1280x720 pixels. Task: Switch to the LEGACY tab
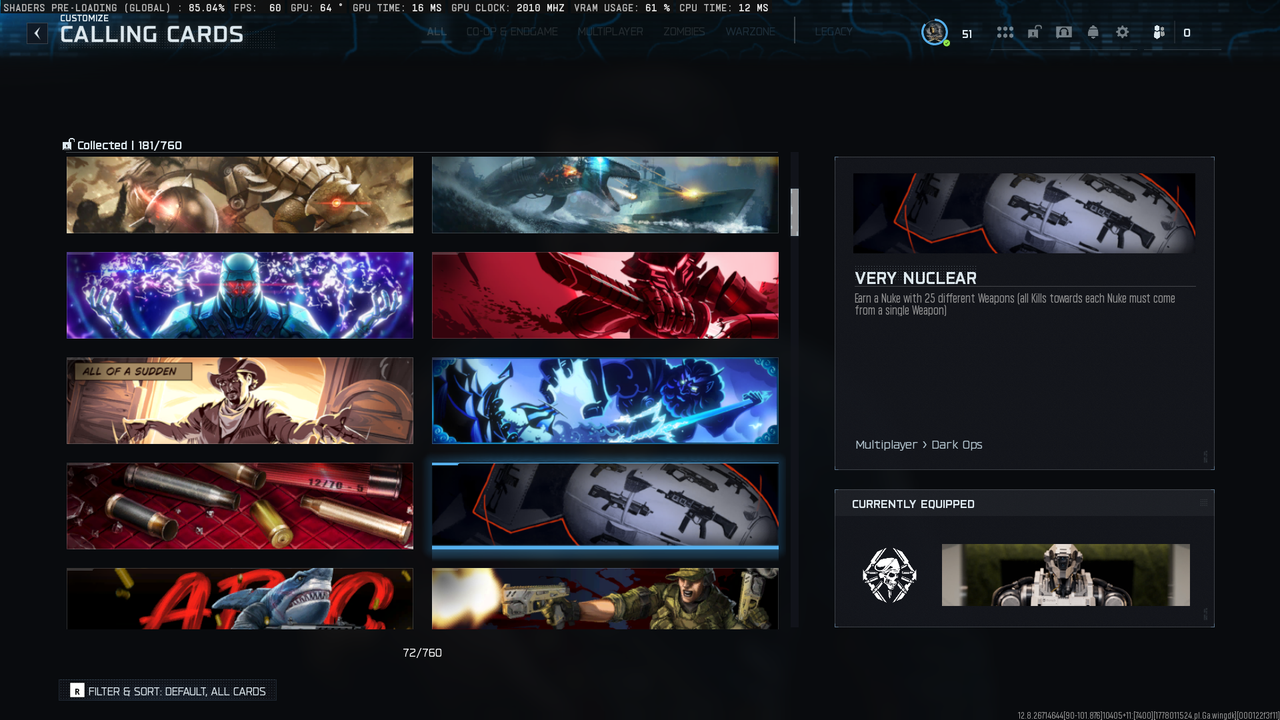point(834,32)
